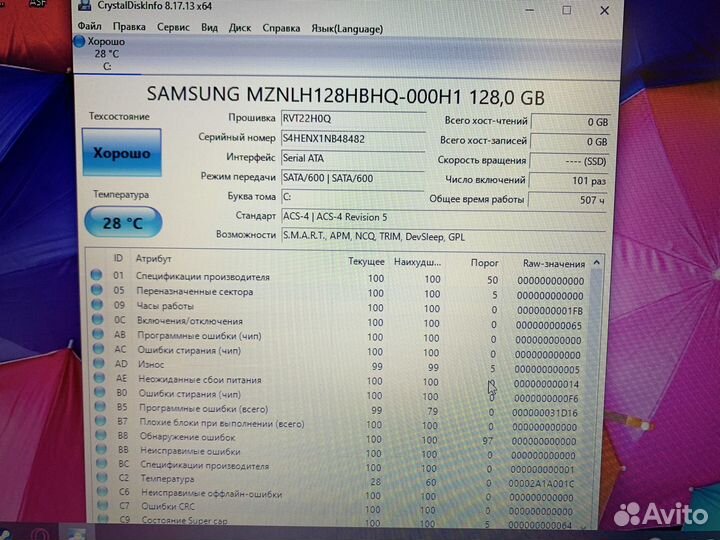
Task: Click the firmware field RVT22H0Q
Action: [x=352, y=118]
